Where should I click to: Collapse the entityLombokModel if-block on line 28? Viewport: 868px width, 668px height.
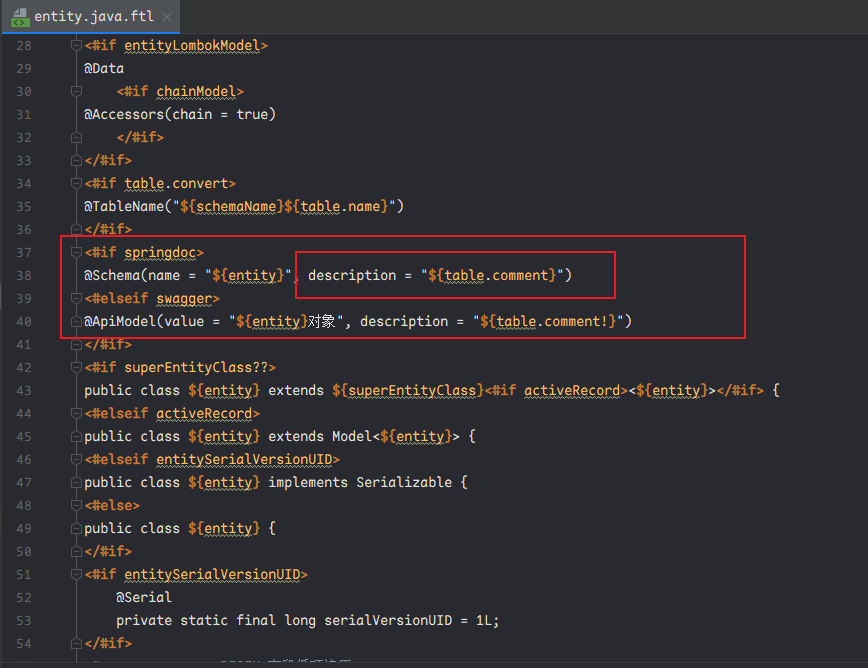[x=75, y=46]
